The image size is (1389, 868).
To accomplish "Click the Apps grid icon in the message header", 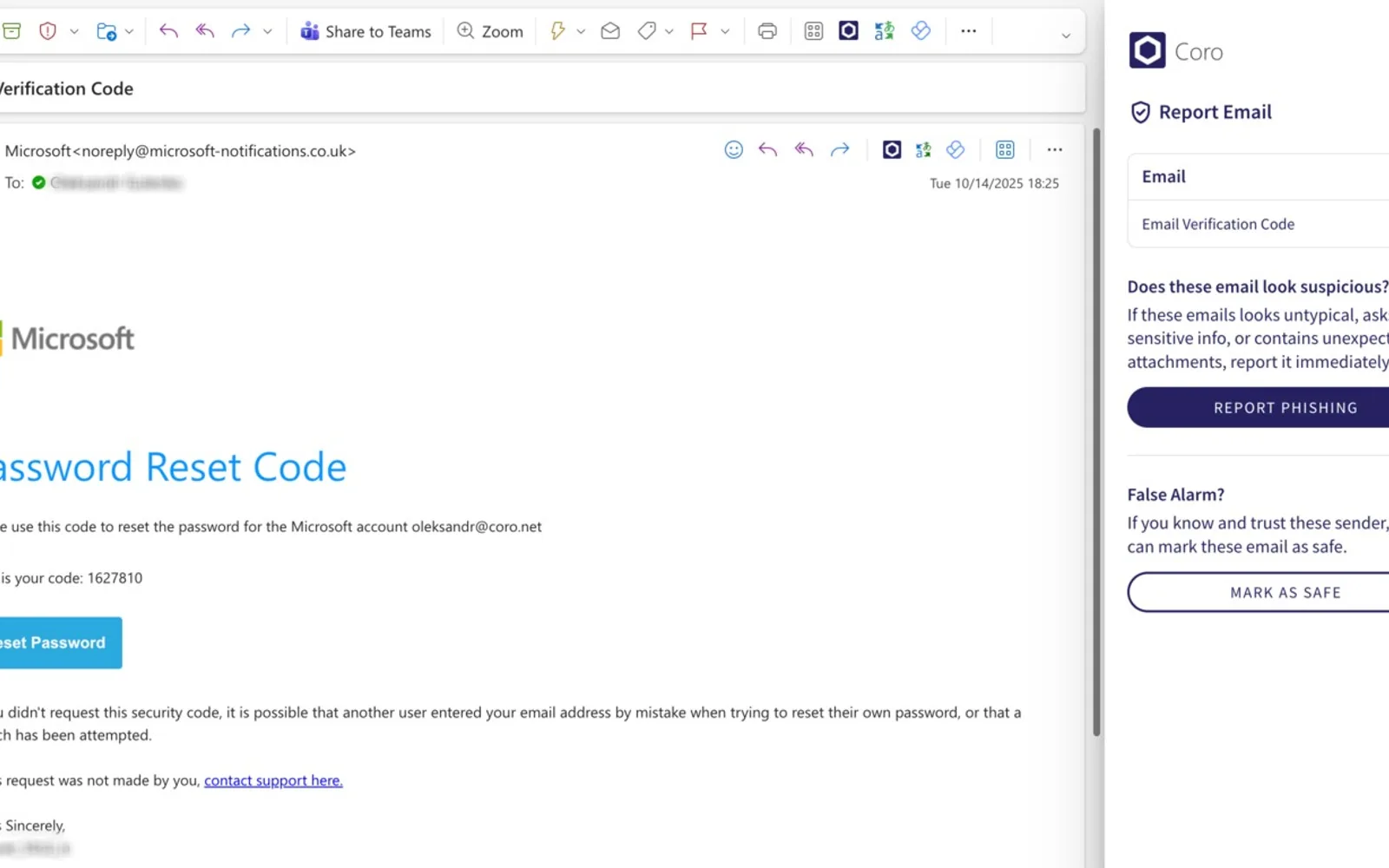I will click(x=1005, y=149).
